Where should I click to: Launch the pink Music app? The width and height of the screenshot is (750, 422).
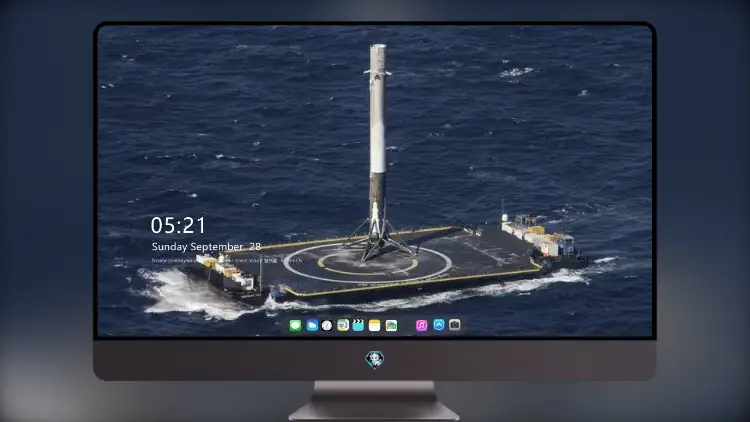point(421,326)
